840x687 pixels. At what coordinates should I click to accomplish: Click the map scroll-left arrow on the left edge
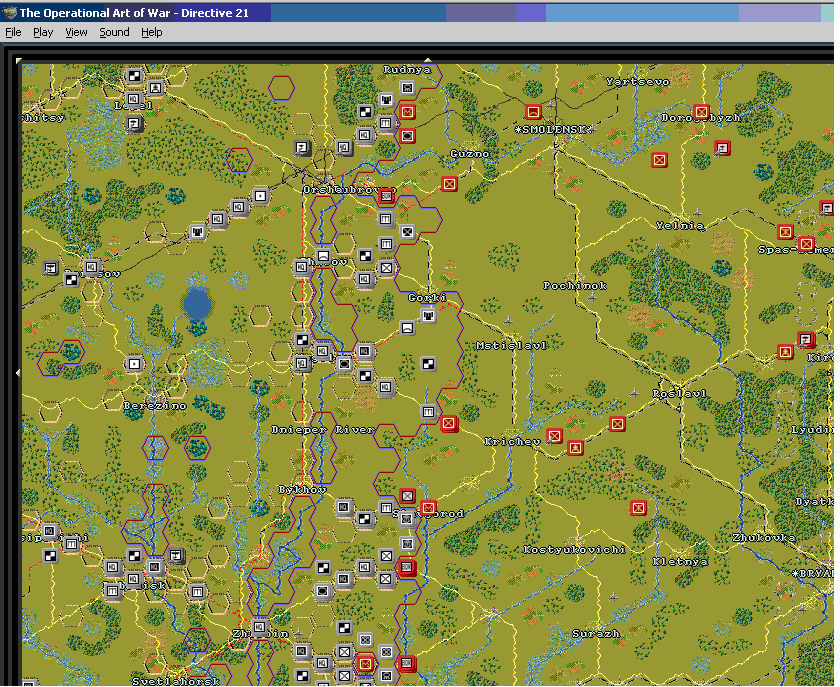click(19, 372)
